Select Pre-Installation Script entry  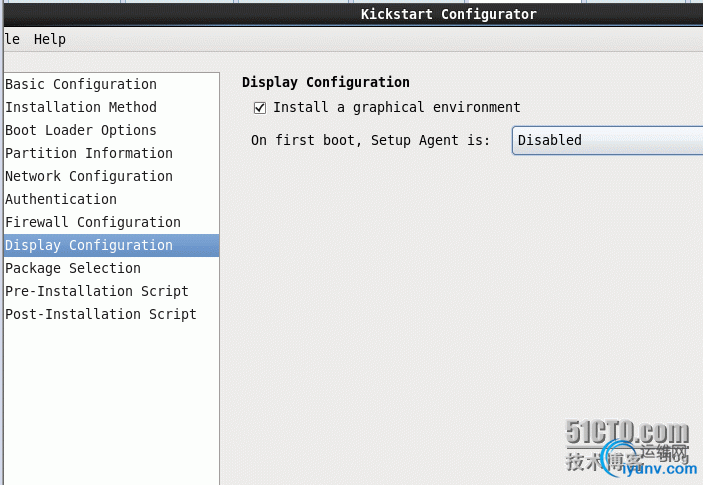112,291
